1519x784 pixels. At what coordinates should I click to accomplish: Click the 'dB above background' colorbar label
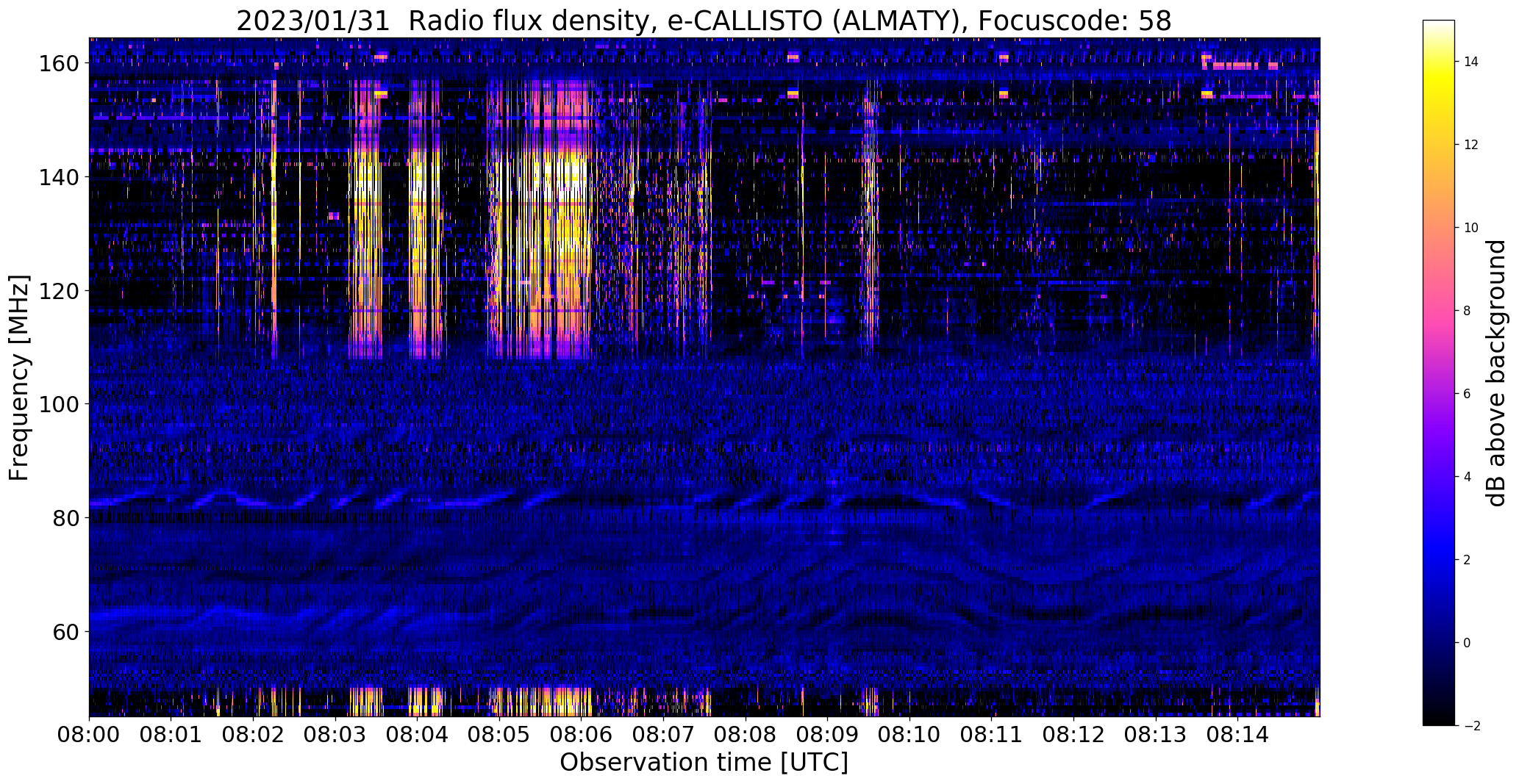pyautogui.click(x=1497, y=373)
